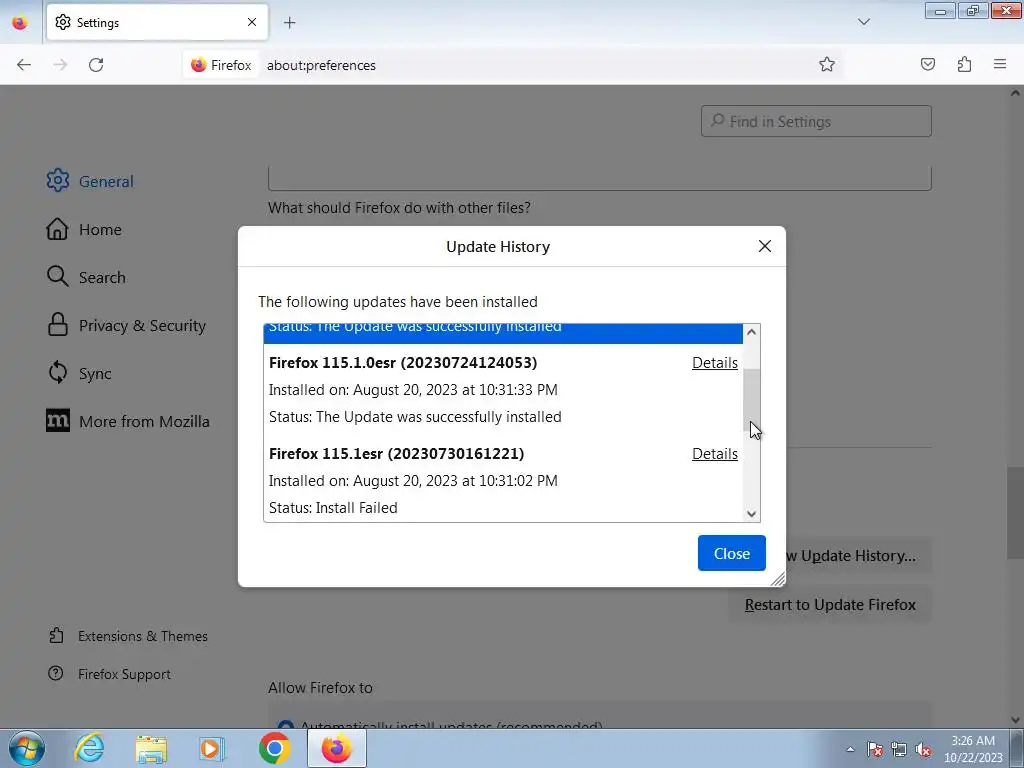
Task: Open Home settings category
Action: pyautogui.click(x=84, y=229)
